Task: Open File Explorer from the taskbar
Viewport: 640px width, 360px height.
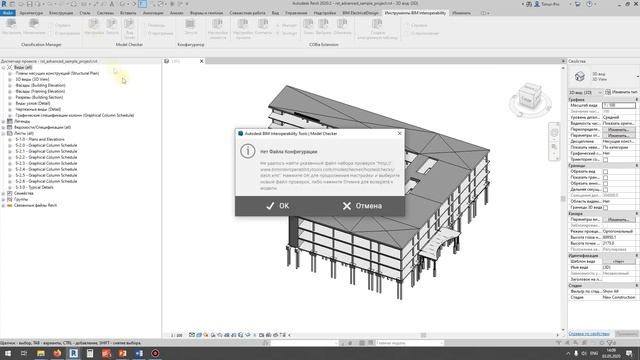Action: tap(41, 353)
